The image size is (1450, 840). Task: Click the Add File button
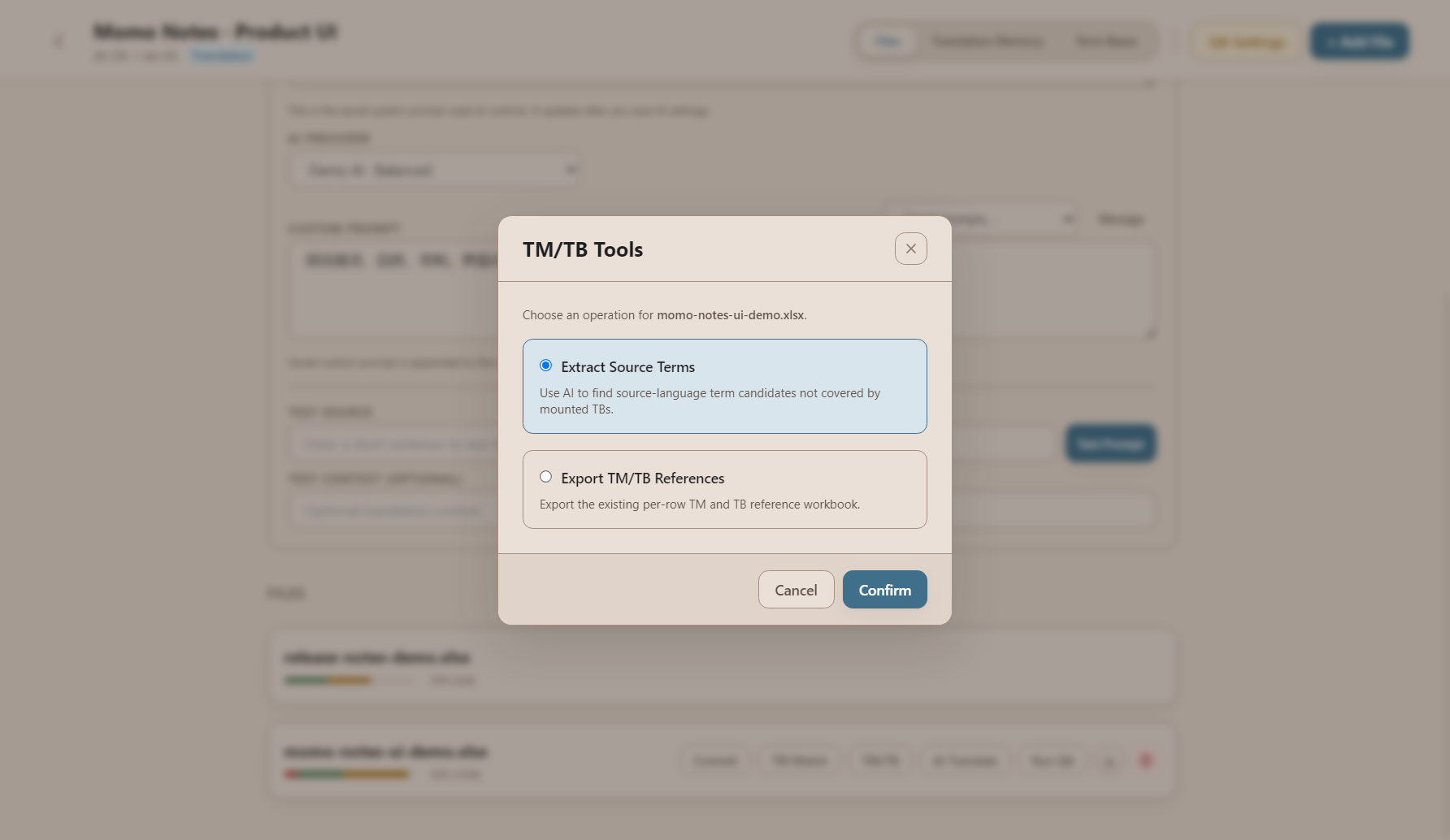[x=1360, y=41]
